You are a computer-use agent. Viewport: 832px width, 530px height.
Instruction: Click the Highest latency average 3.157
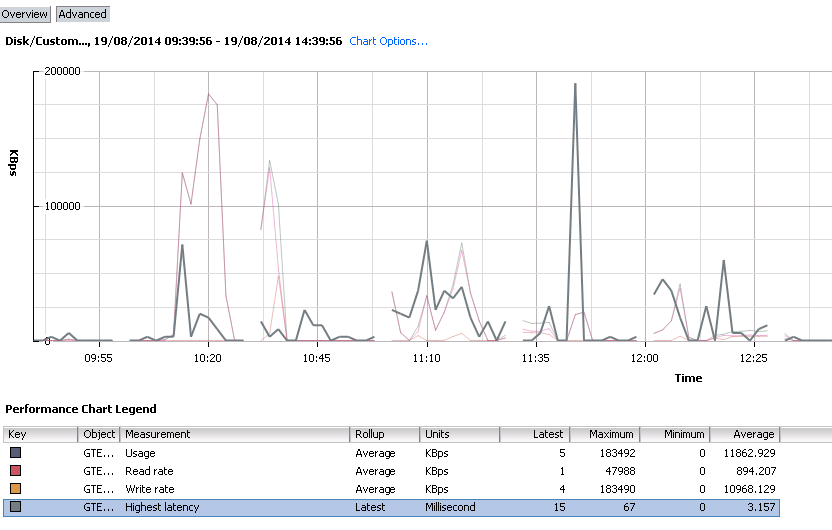tap(761, 507)
